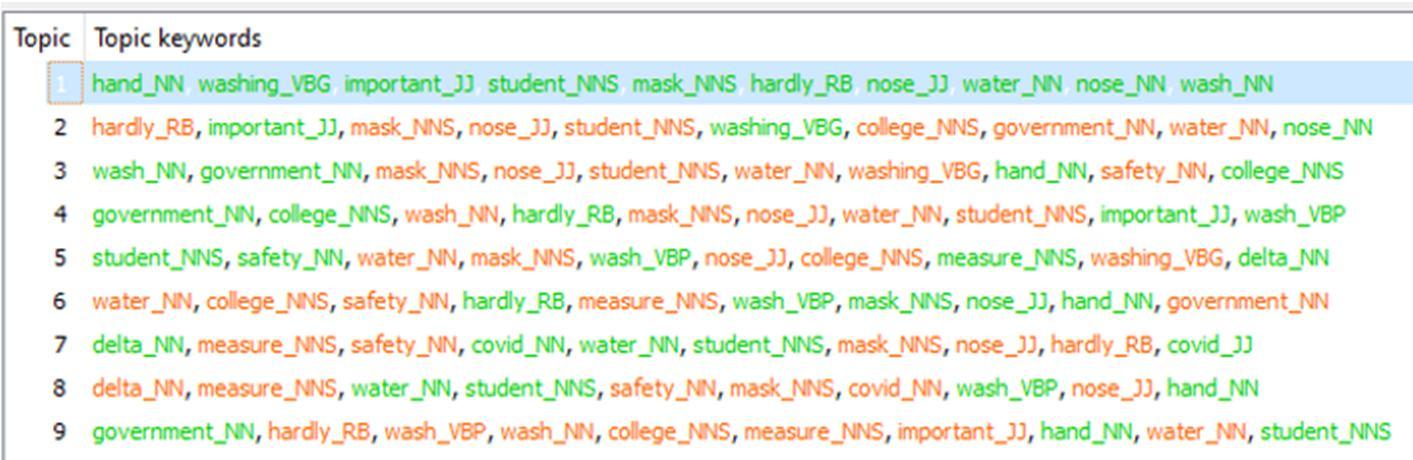
Task: Click safety_NN keyword in topic 3
Action: [x=1154, y=171]
